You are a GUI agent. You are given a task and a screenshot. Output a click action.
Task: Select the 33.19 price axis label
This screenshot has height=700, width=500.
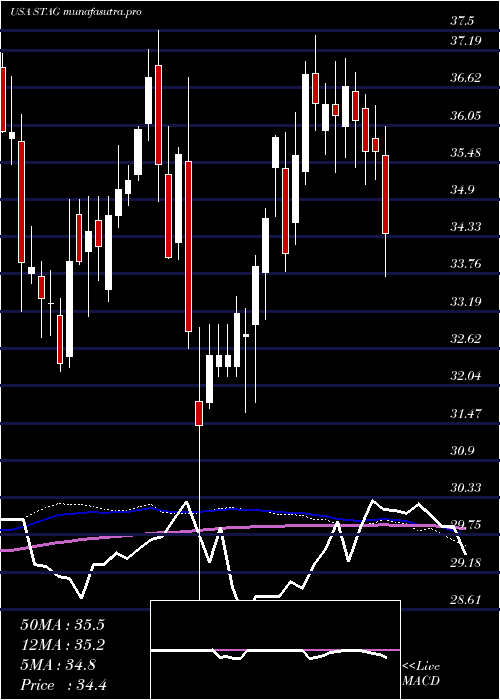pyautogui.click(x=466, y=301)
